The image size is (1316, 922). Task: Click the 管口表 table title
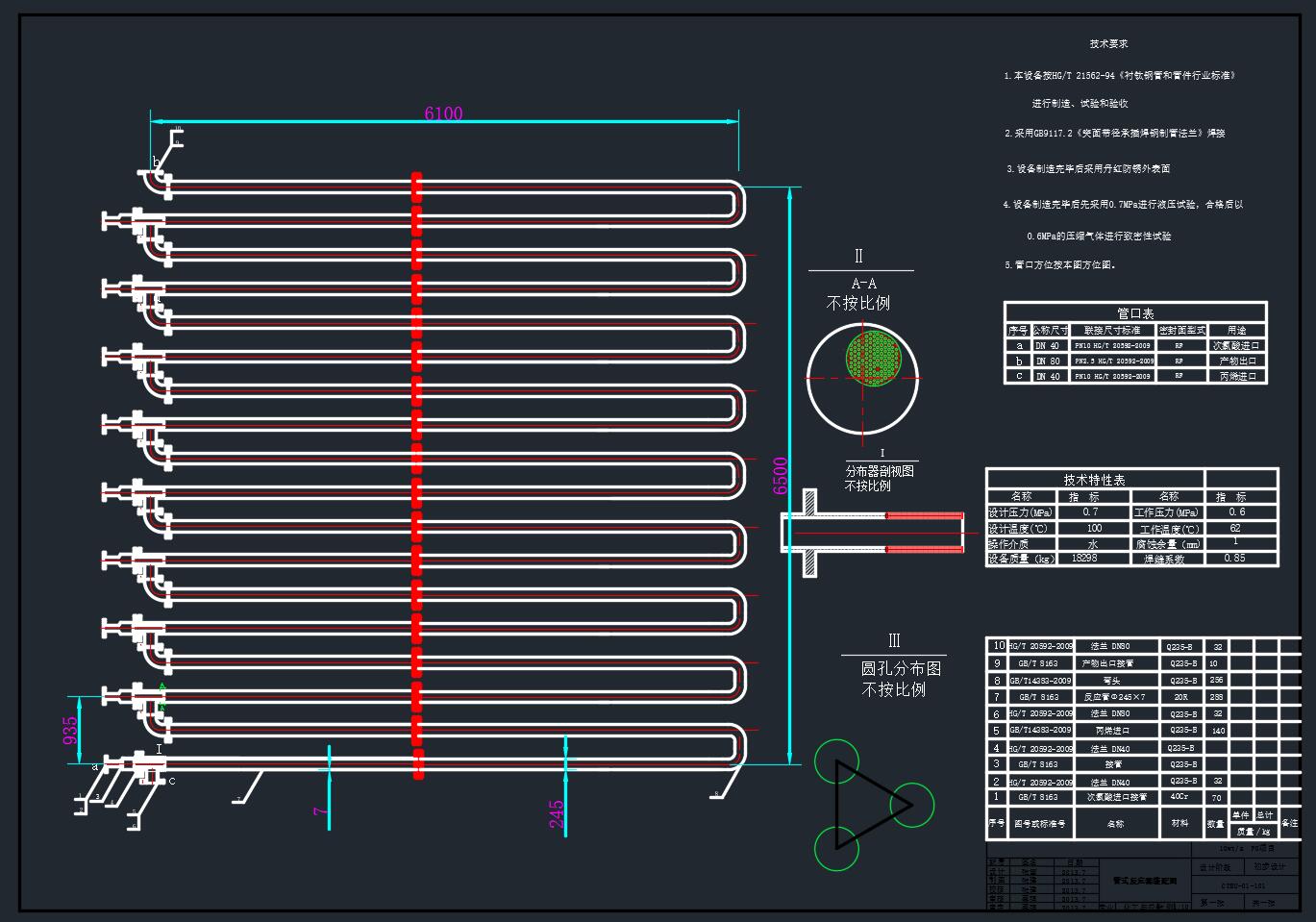click(x=1135, y=313)
